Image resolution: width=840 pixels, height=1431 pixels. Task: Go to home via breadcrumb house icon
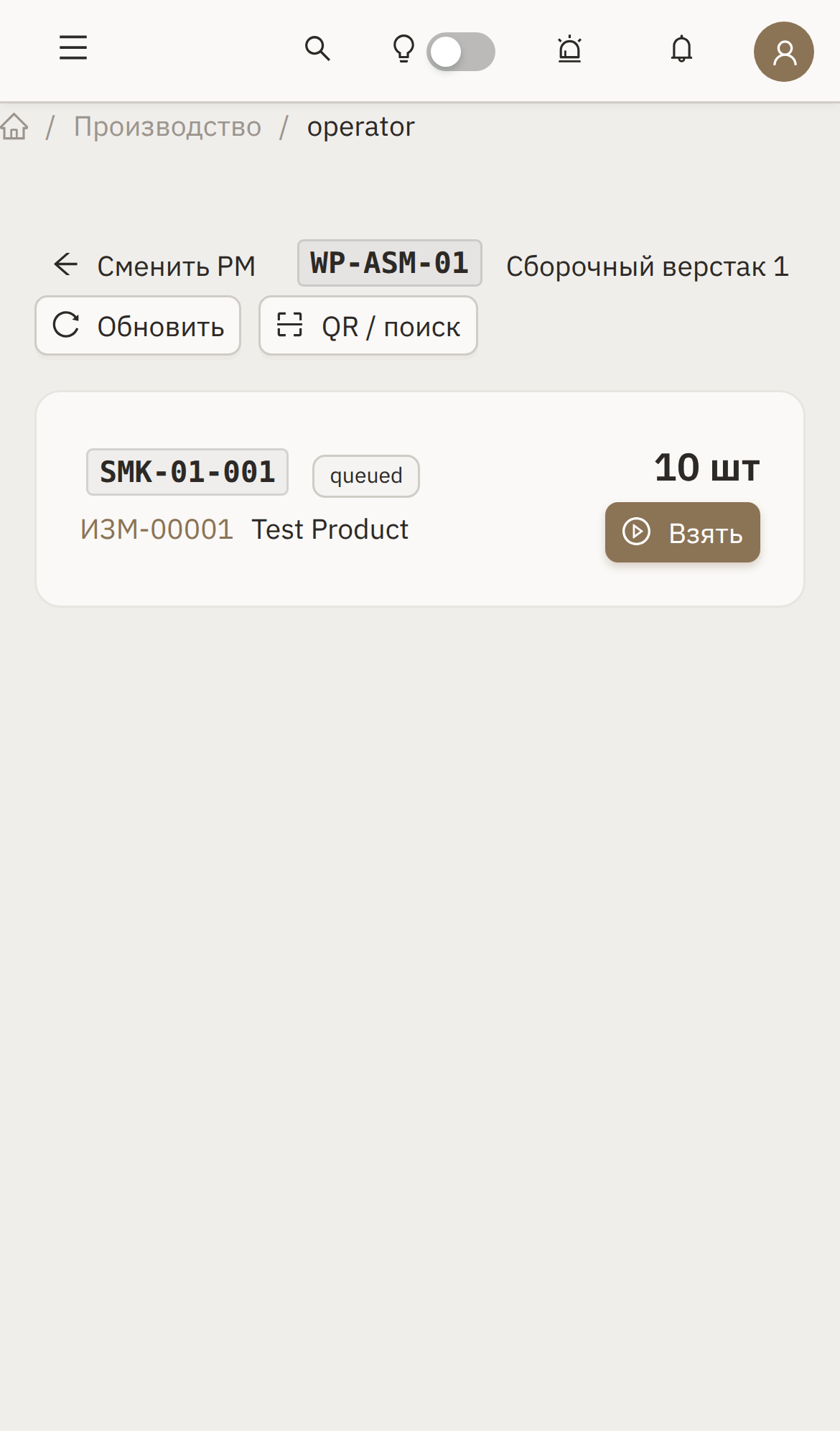(14, 126)
